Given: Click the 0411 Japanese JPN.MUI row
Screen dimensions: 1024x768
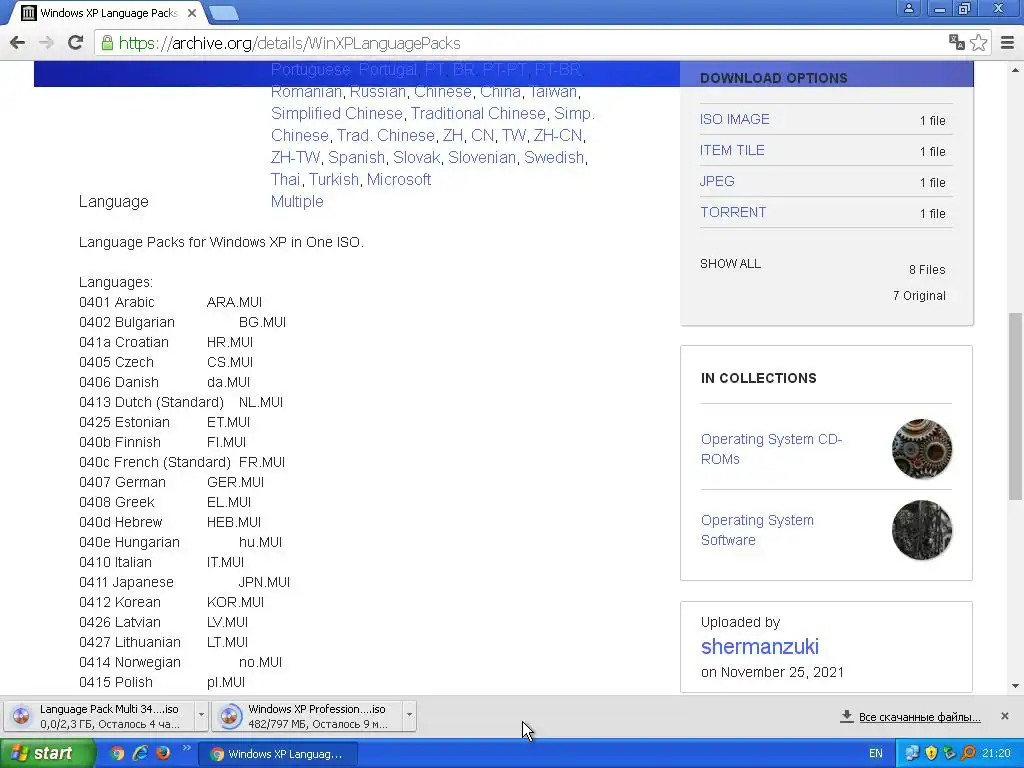Looking at the screenshot, I should [185, 583].
